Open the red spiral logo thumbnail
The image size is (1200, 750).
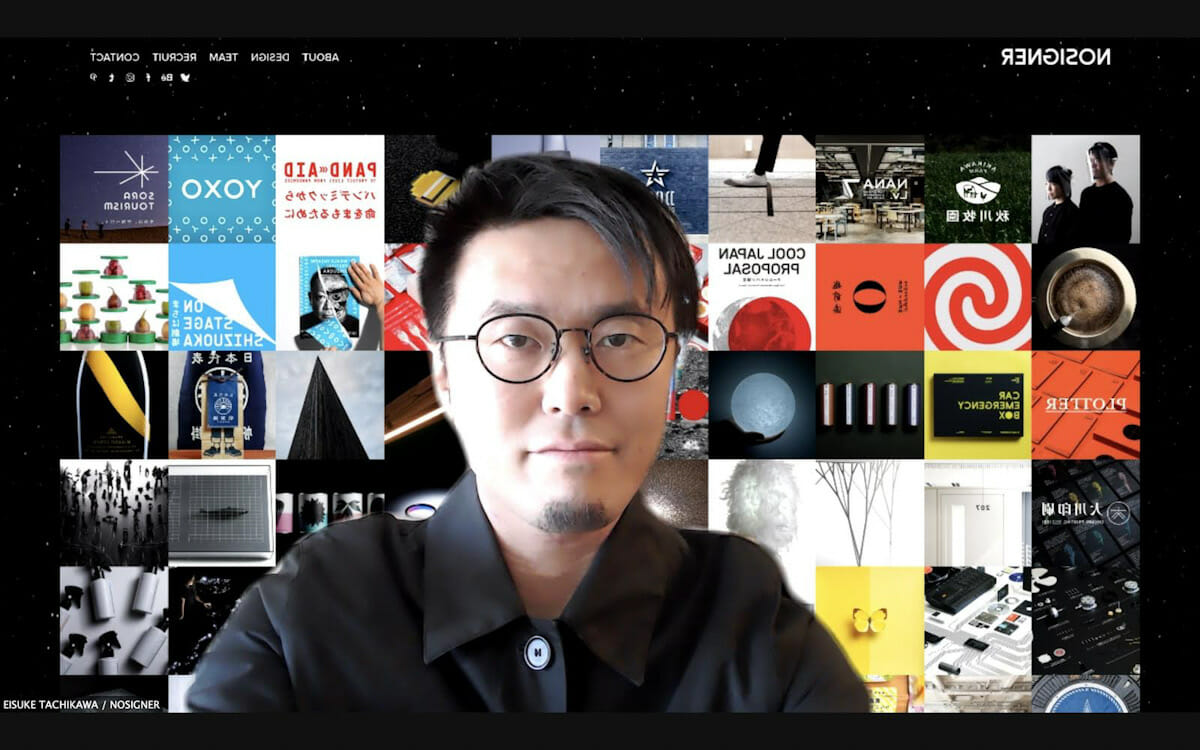[977, 297]
